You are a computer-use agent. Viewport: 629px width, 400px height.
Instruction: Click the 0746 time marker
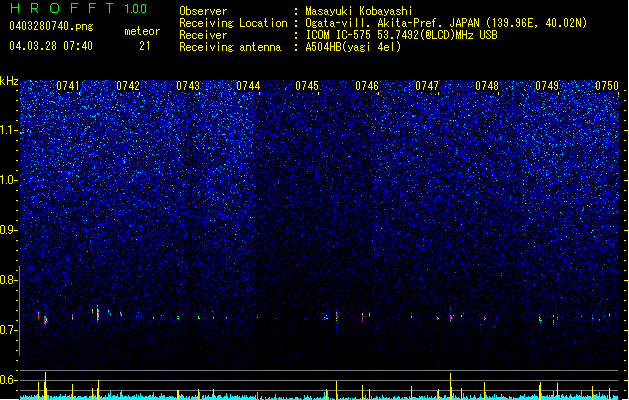coord(367,86)
